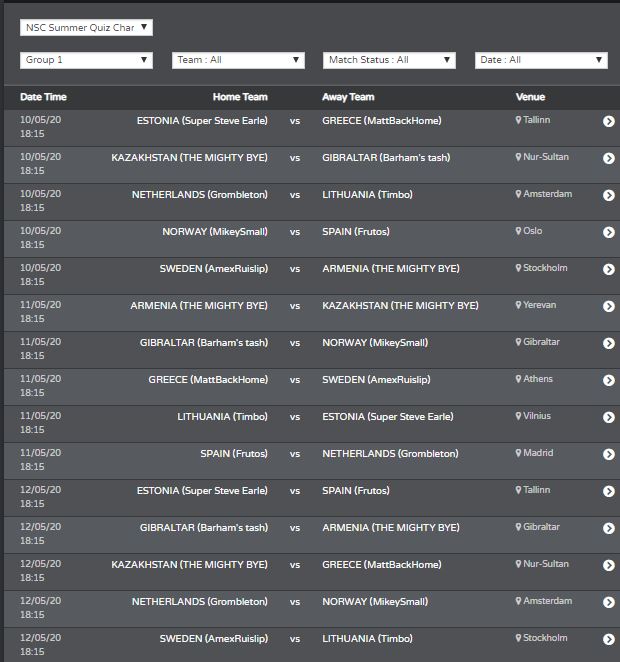Open Spain vs Netherlands match arrow icon
This screenshot has height=662, width=620.
point(609,454)
